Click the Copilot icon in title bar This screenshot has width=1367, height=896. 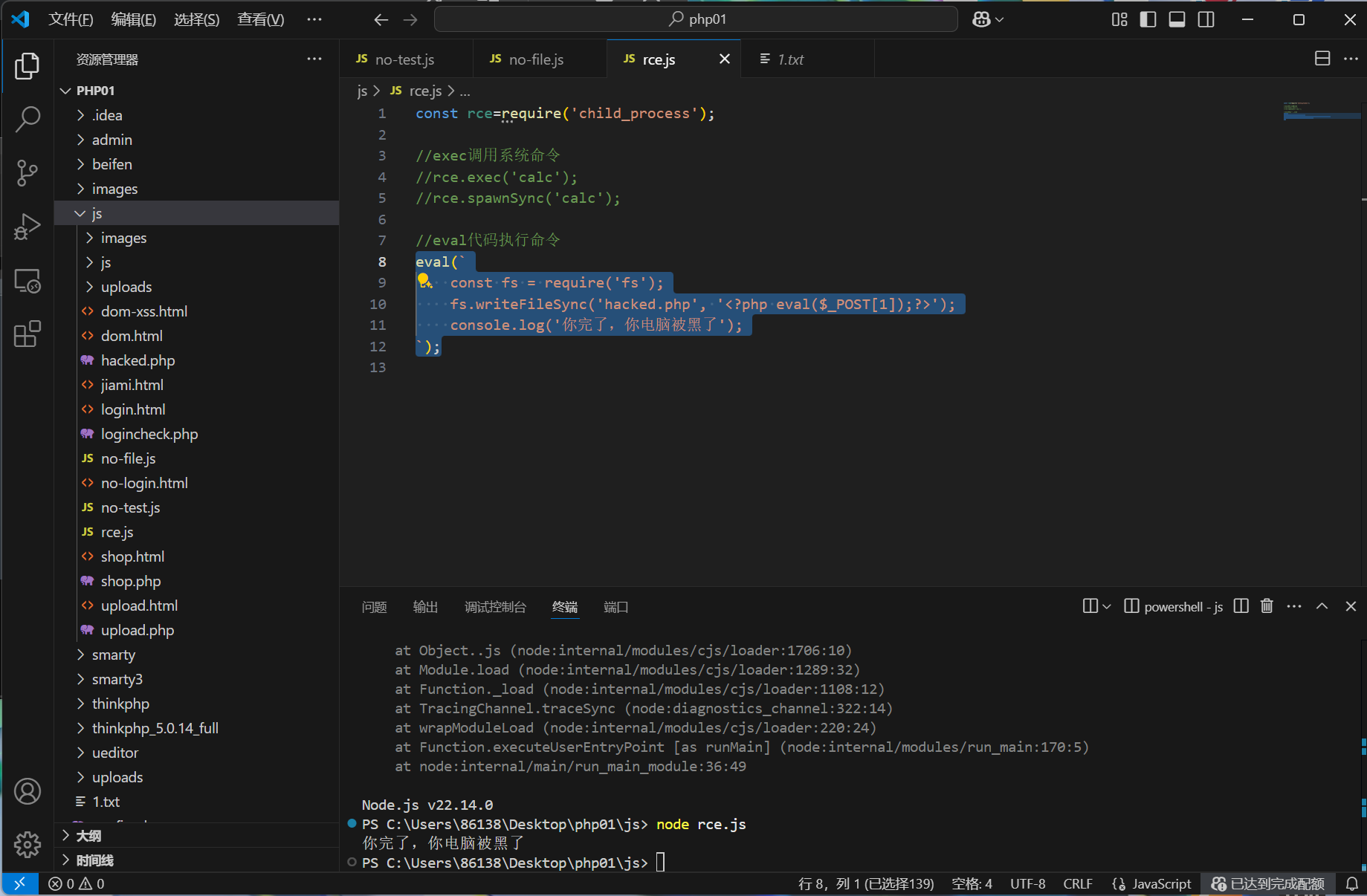[981, 19]
